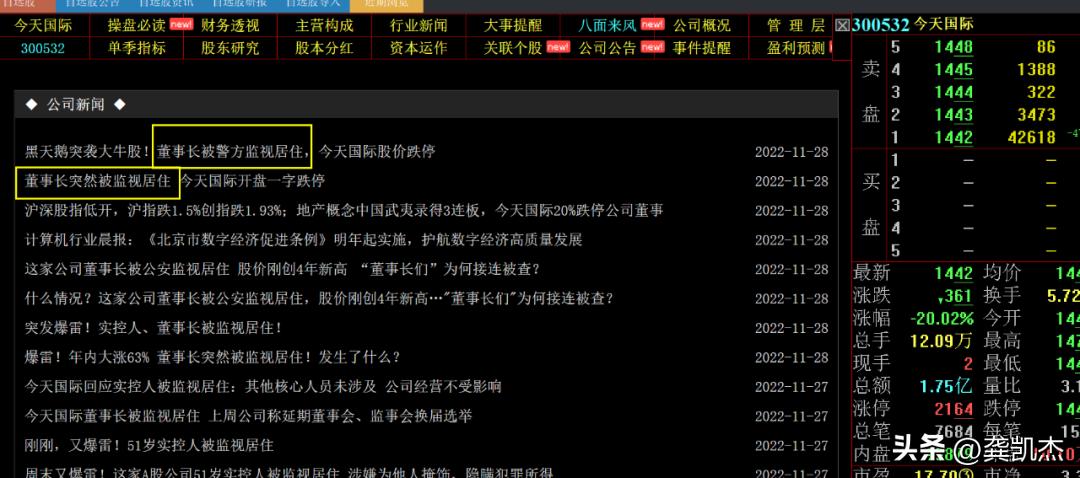Open the 财务透视 section
The image size is (1080, 478).
coord(230,26)
